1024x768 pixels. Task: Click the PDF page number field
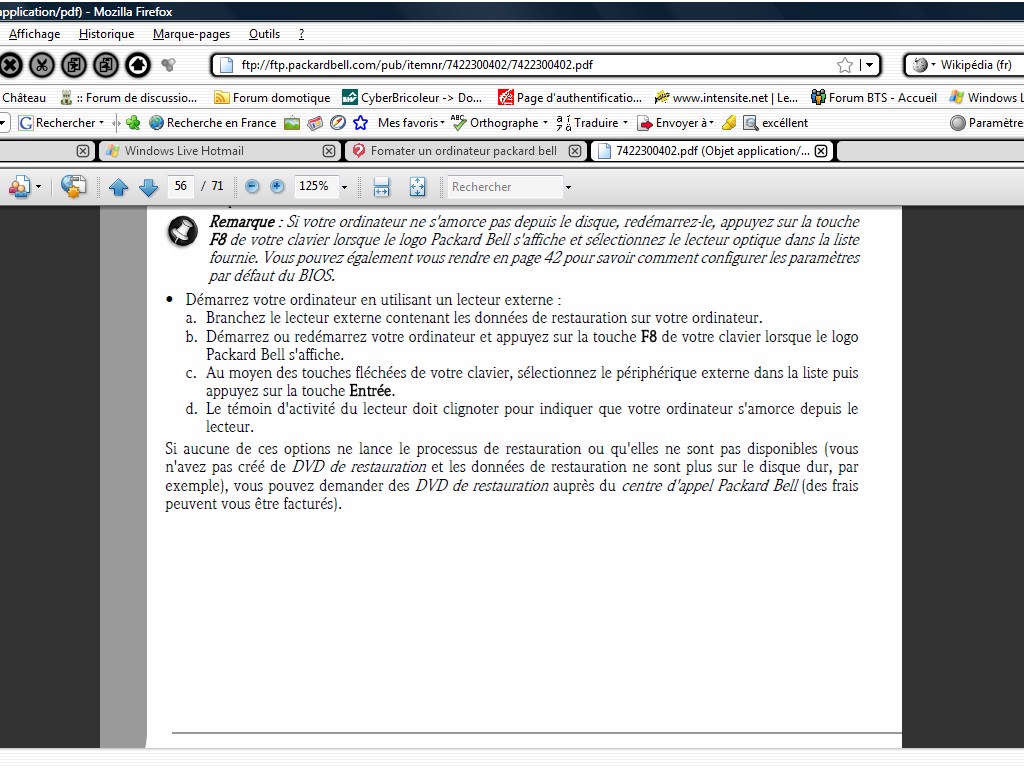point(181,187)
